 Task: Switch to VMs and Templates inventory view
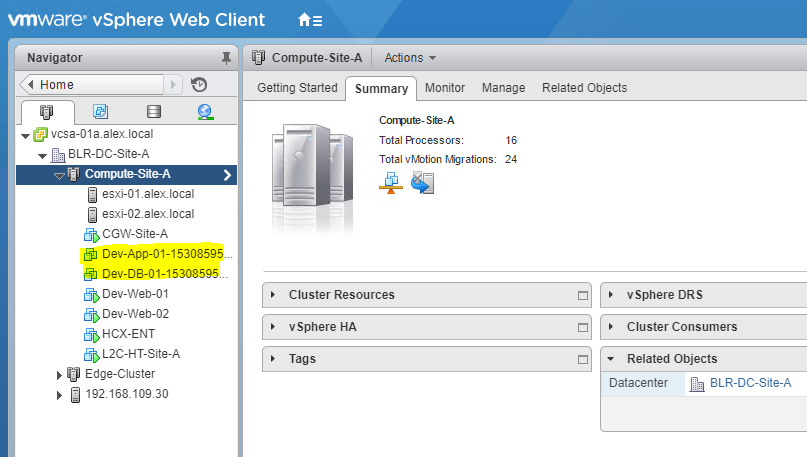[x=100, y=112]
